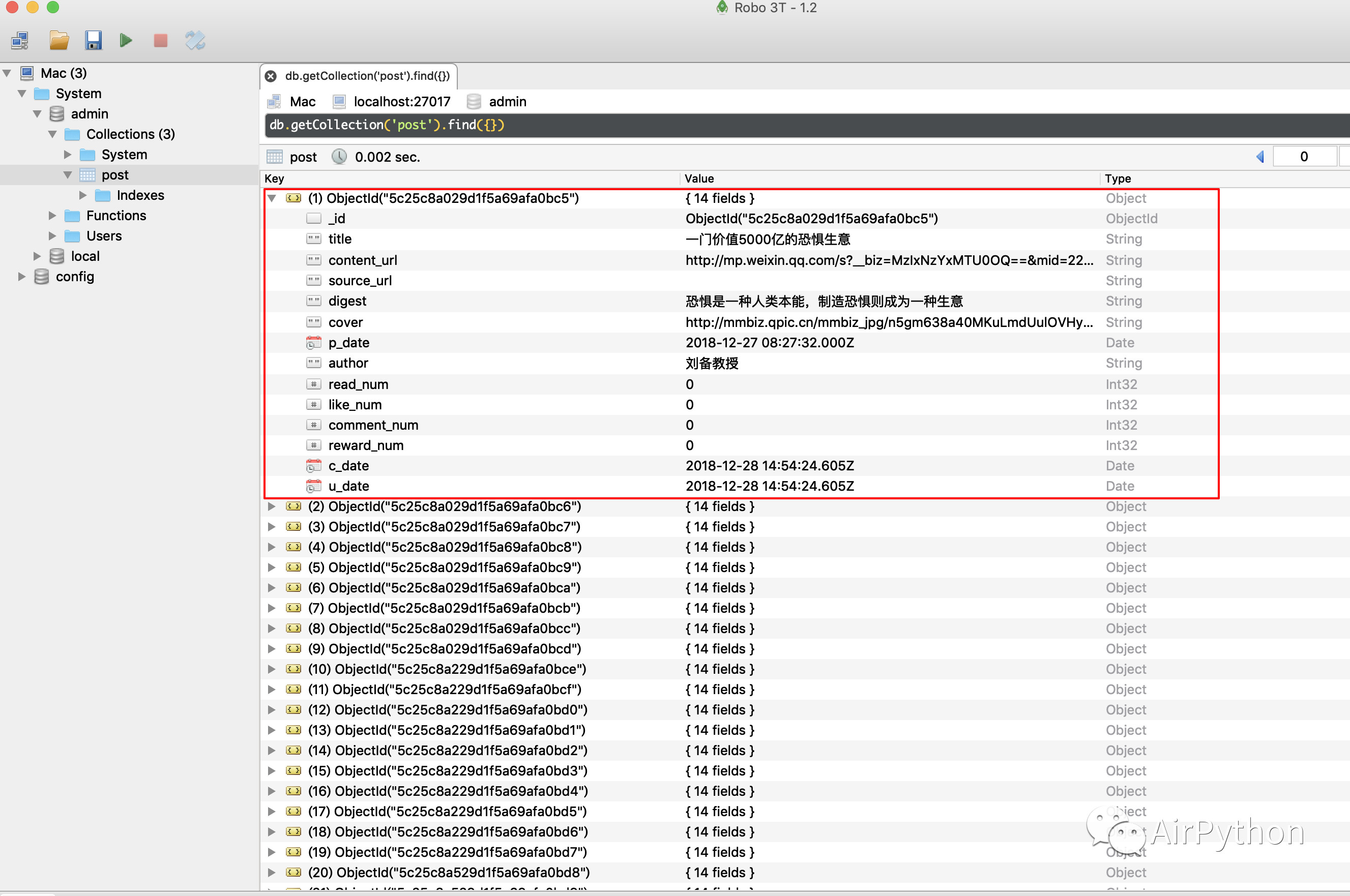The height and width of the screenshot is (896, 1350).
Task: Click the Value column header
Action: (x=699, y=178)
